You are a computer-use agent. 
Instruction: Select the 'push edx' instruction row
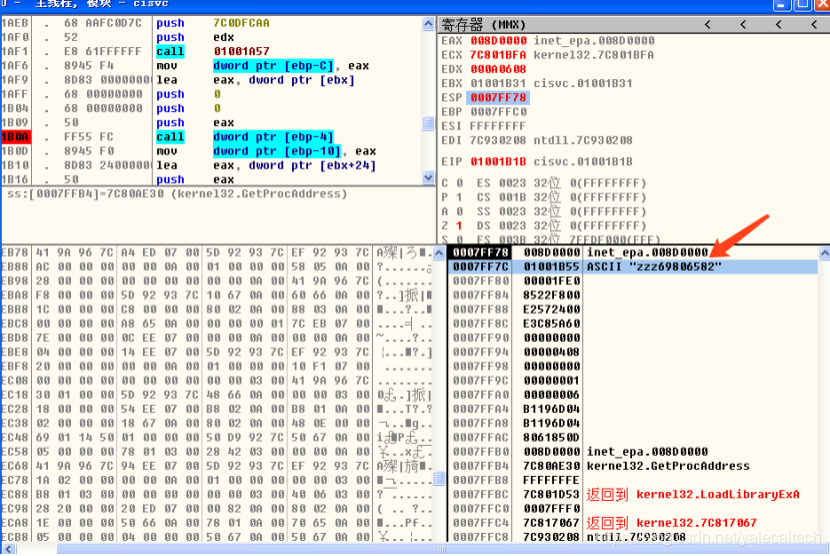tap(212, 38)
